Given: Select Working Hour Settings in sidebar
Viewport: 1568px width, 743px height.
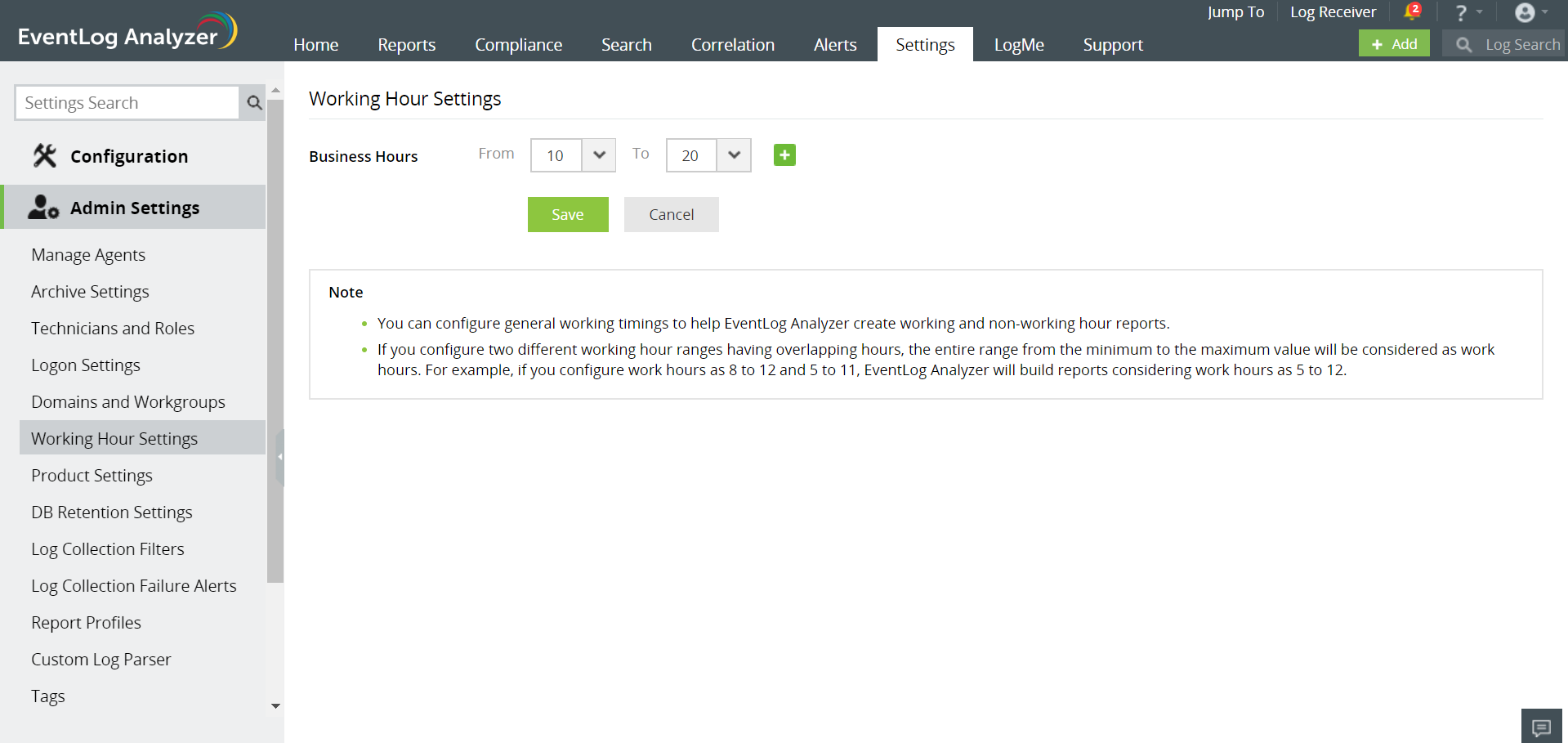Looking at the screenshot, I should click(142, 438).
